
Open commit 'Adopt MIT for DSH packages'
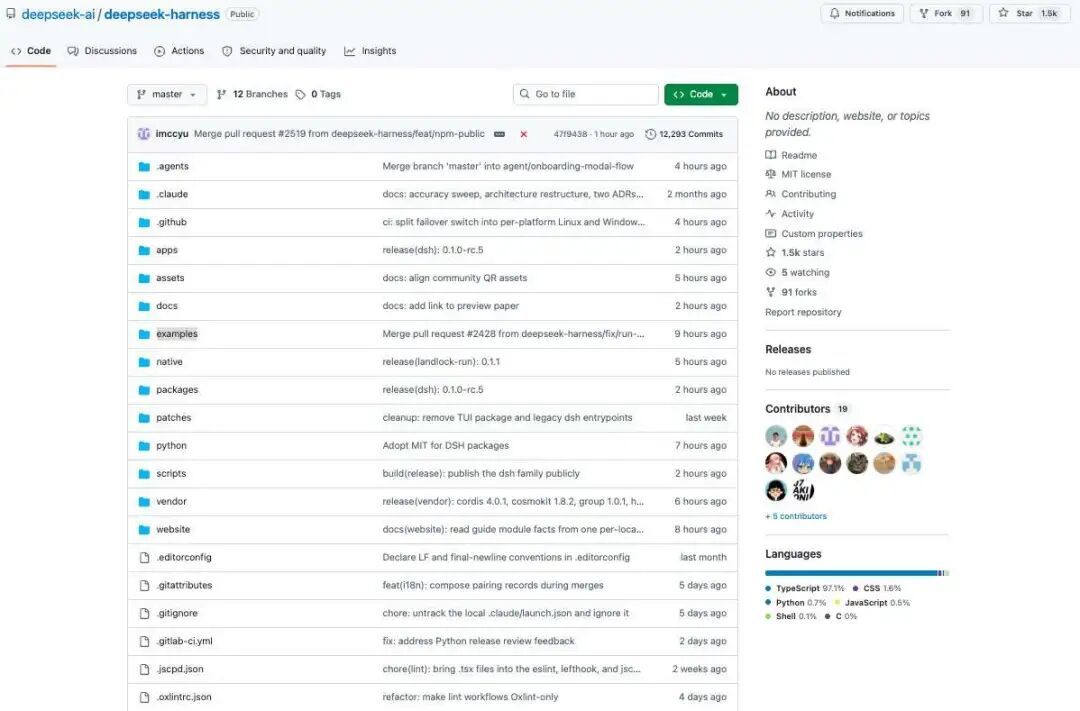446,446
